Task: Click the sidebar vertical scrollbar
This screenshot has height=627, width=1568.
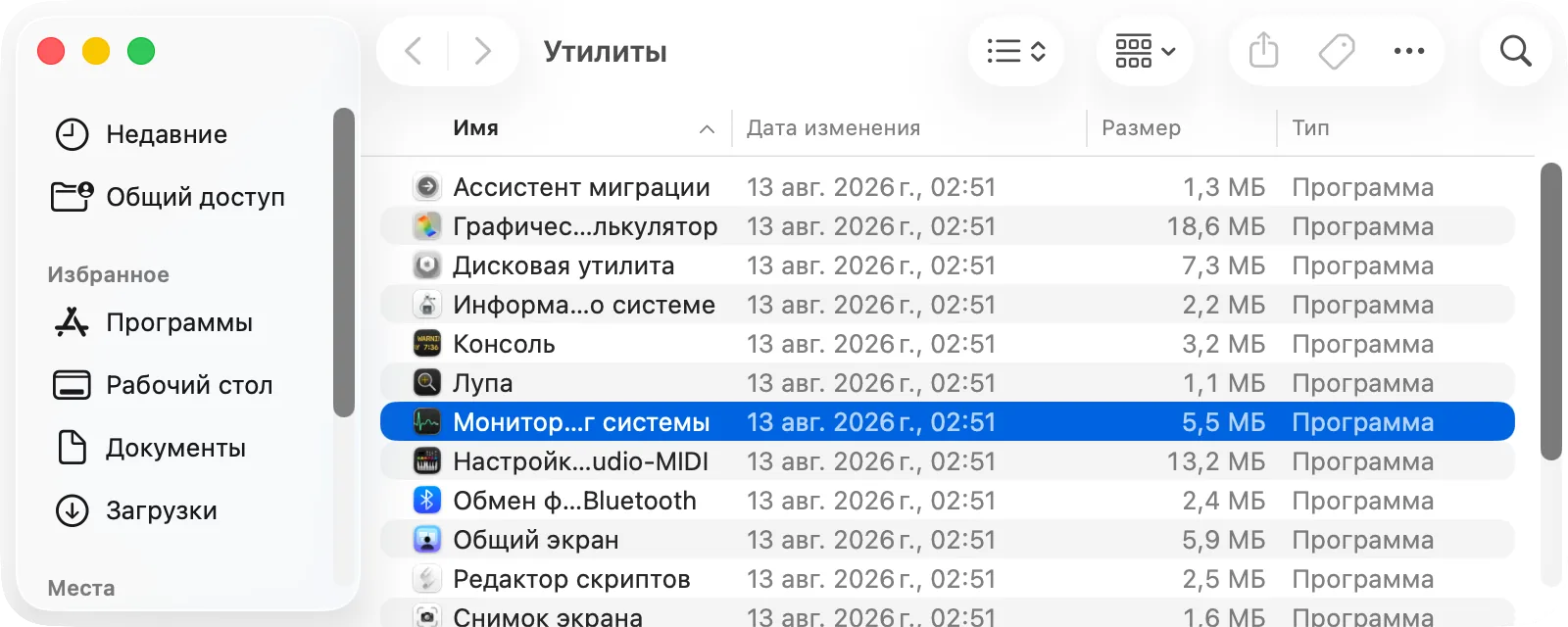Action: (x=343, y=263)
